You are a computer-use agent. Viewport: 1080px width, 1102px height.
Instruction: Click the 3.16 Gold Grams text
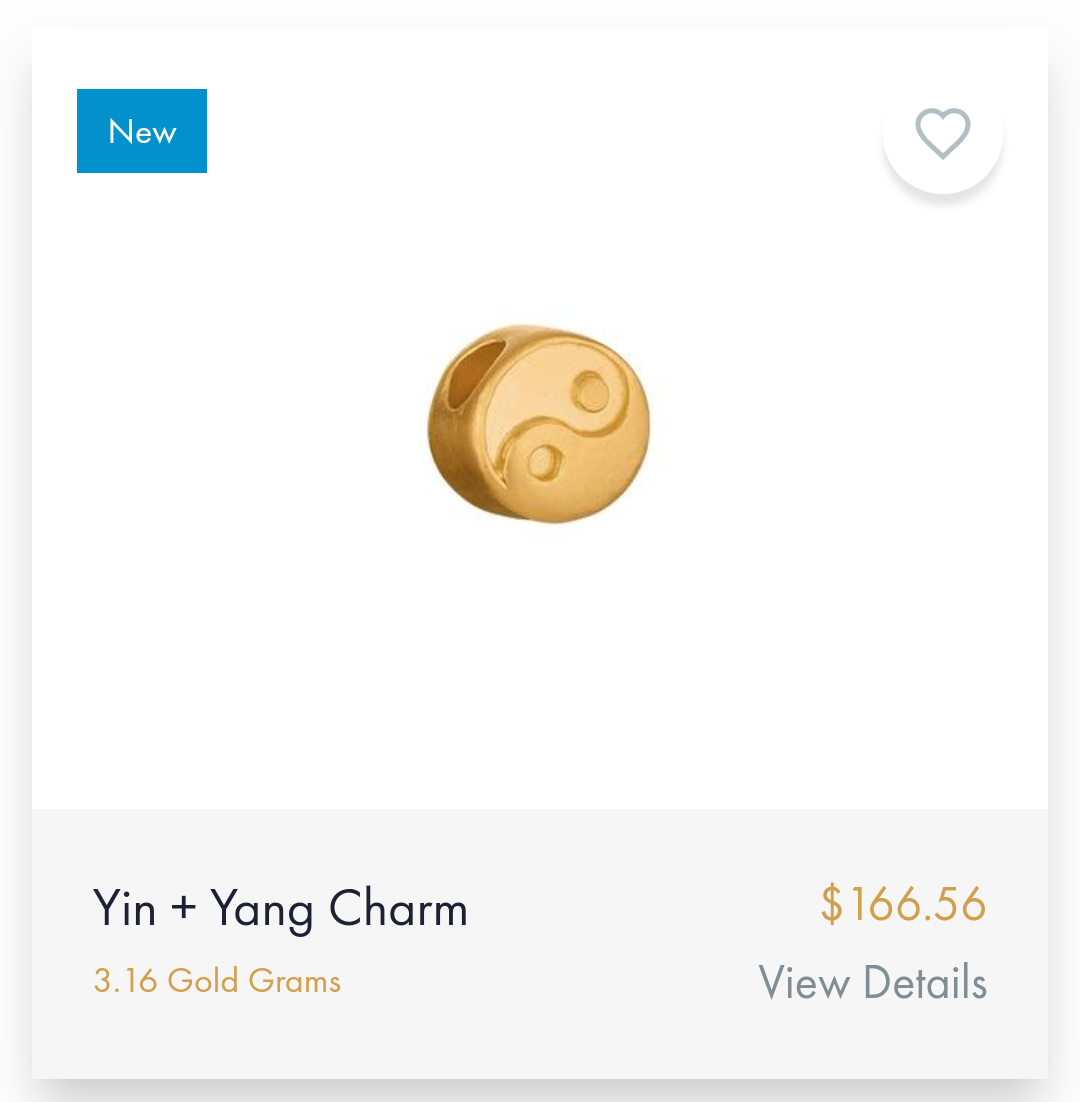217,980
